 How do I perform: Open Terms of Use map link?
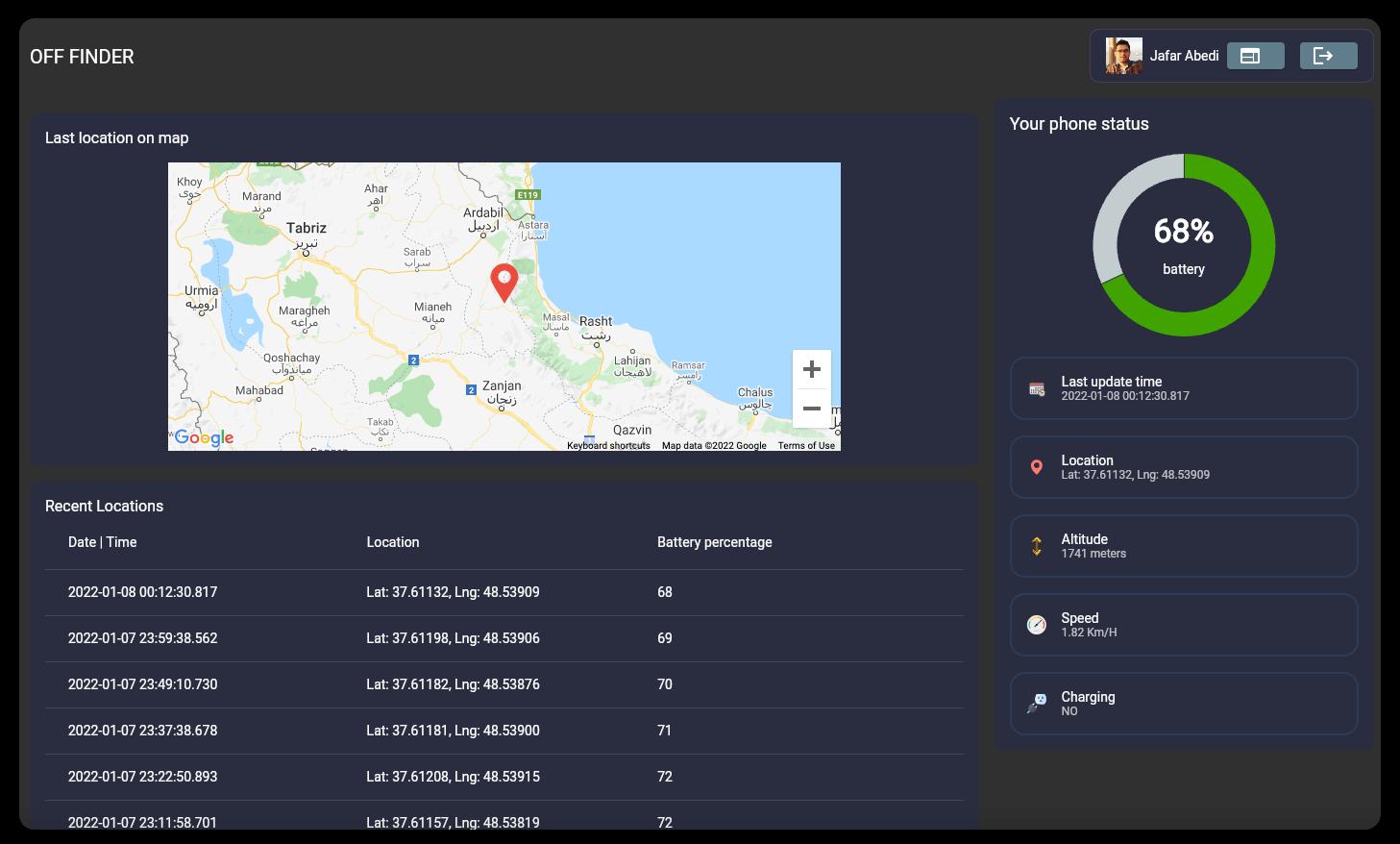806,445
